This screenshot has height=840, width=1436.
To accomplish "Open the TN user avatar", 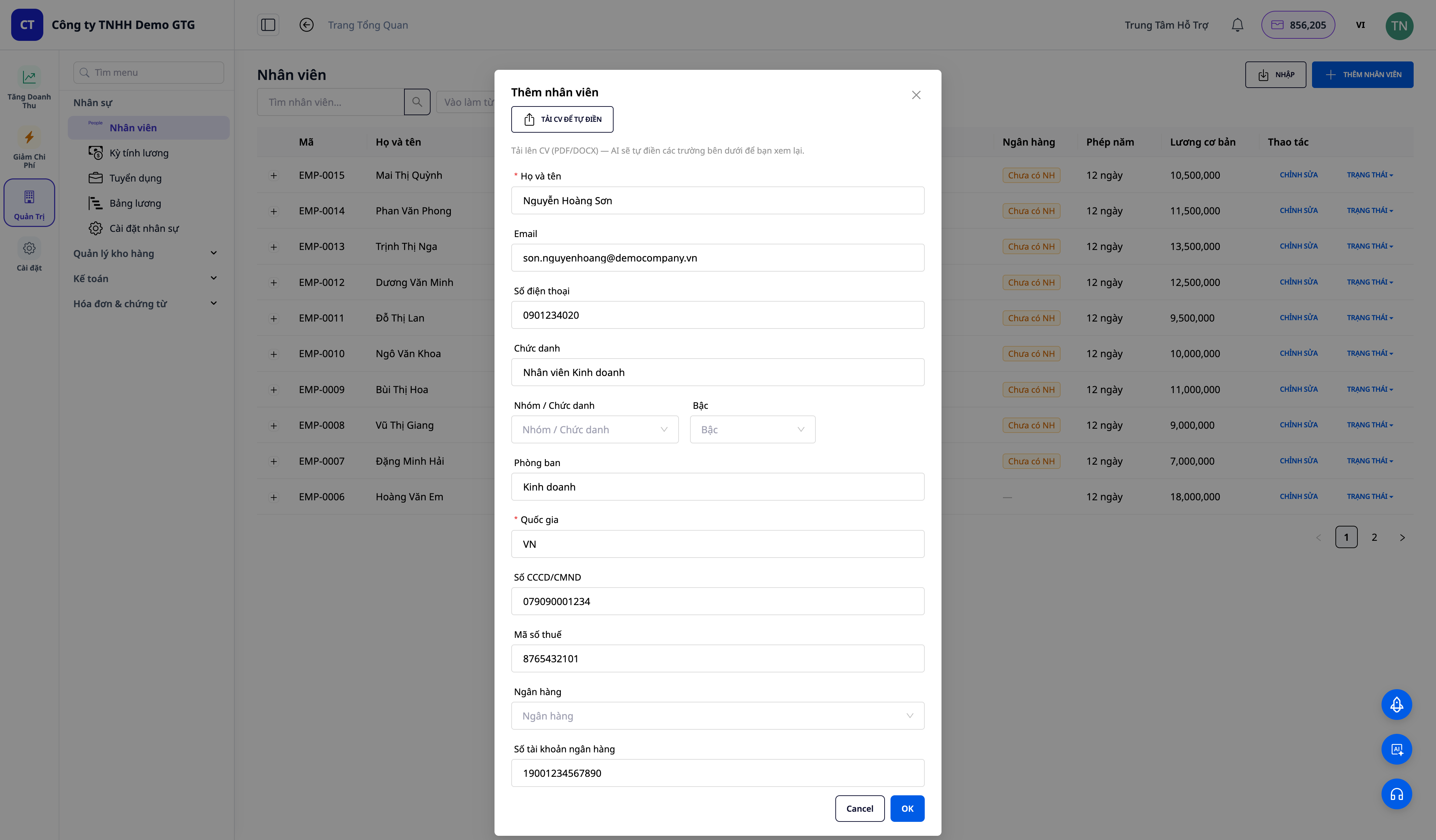I will coord(1399,25).
